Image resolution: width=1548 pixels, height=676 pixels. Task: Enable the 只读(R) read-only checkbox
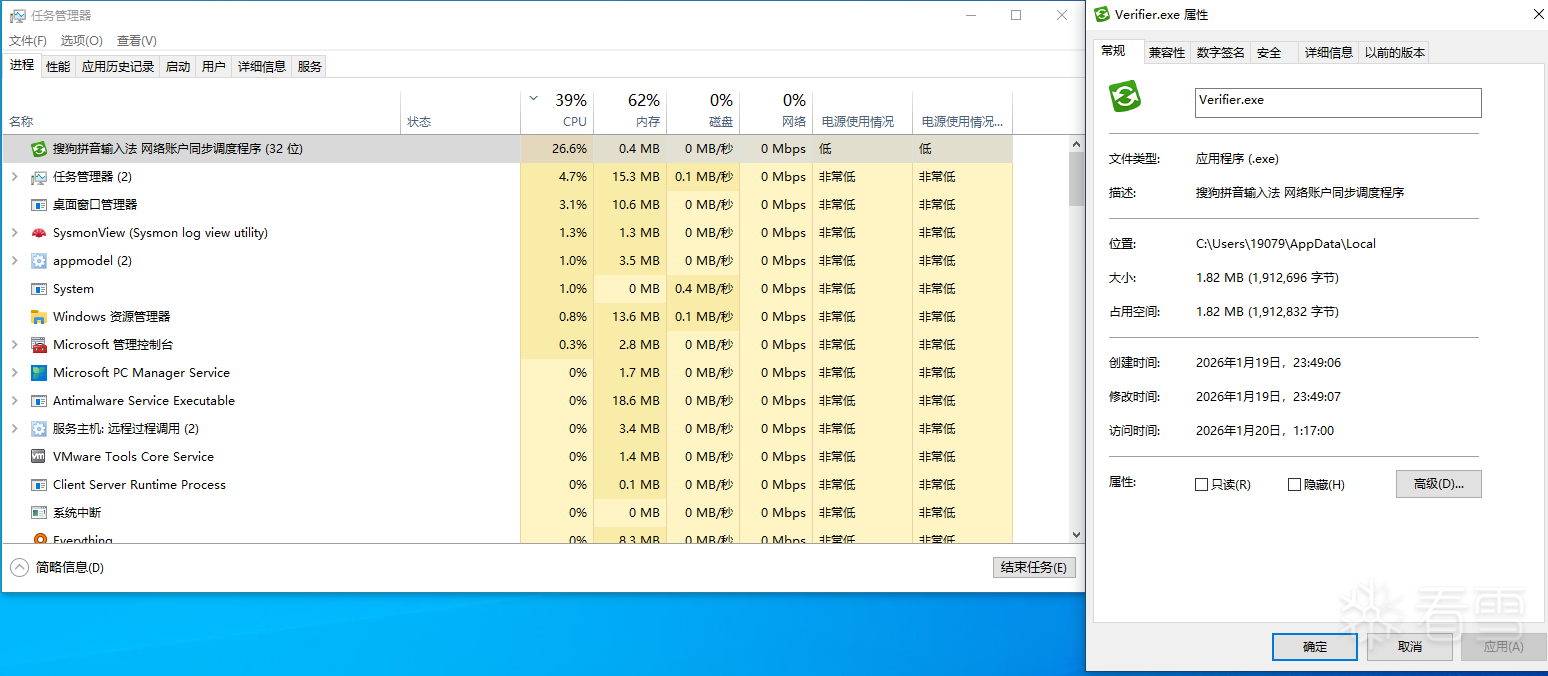coord(1202,485)
